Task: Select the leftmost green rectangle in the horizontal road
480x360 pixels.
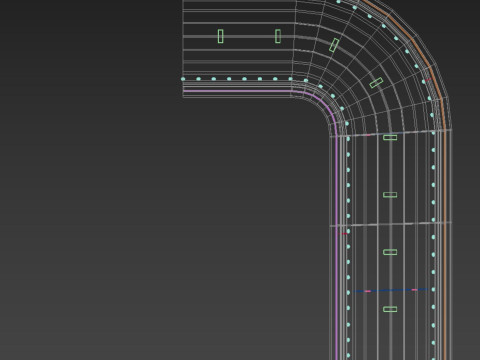Action: [x=220, y=36]
